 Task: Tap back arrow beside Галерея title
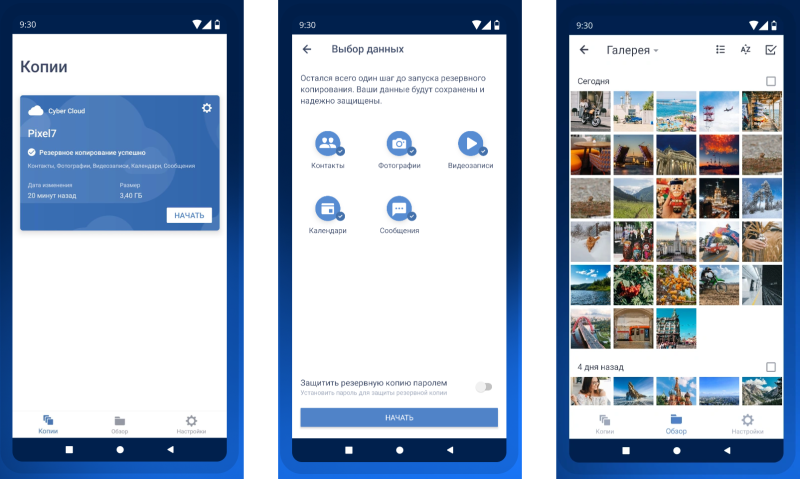tap(584, 49)
